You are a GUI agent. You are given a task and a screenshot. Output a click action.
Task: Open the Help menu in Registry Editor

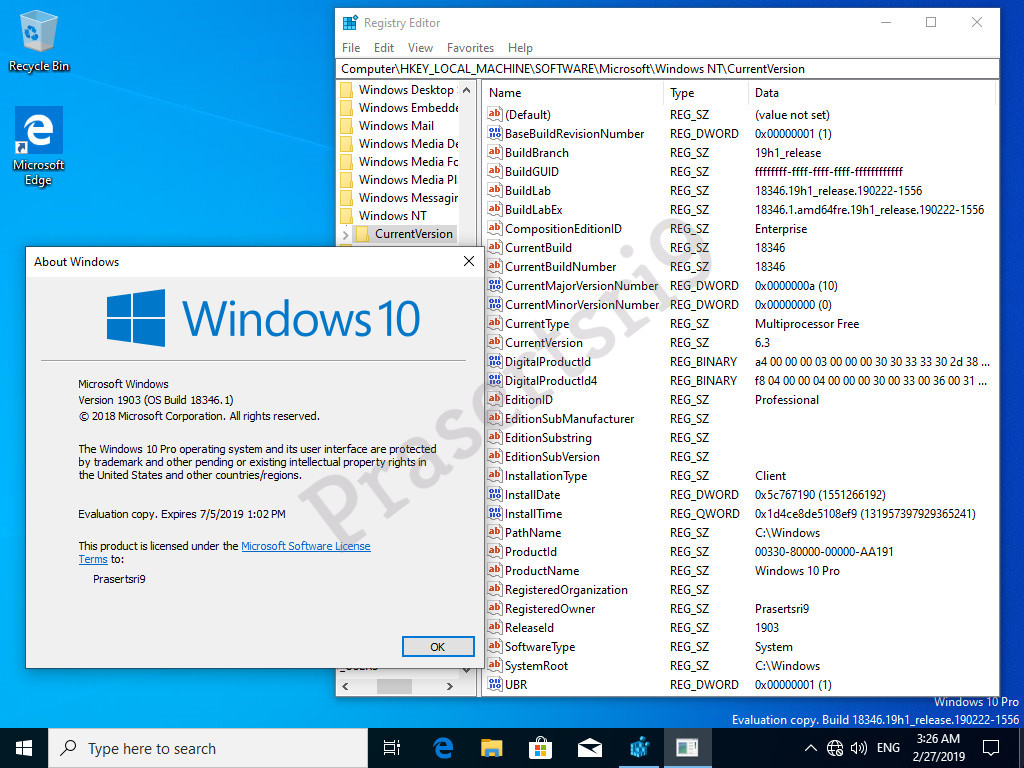520,48
